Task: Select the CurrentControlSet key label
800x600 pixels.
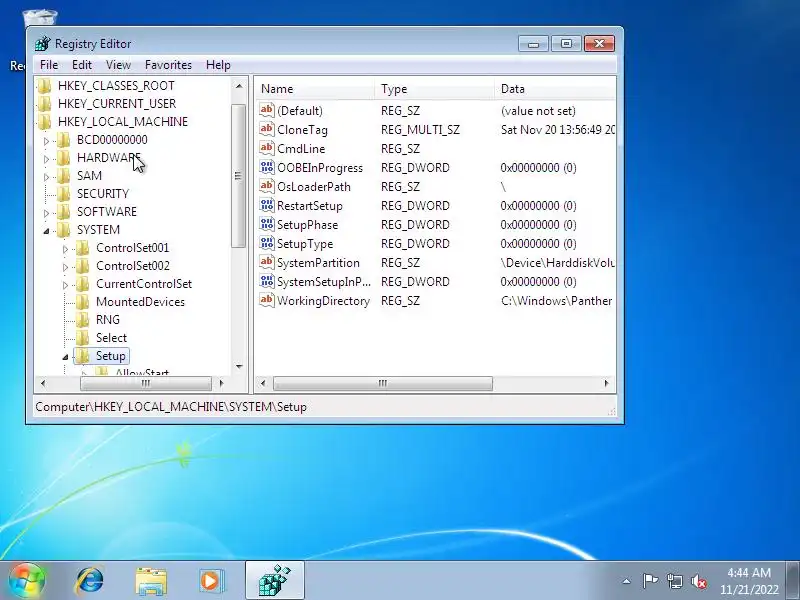Action: tap(144, 284)
